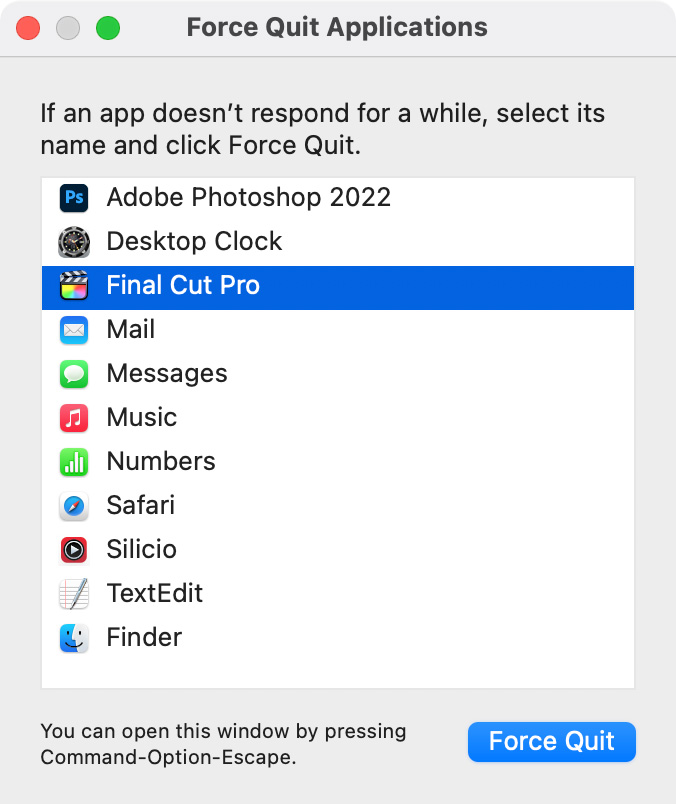Click the Final Cut Pro clapperboard icon

tap(74, 286)
